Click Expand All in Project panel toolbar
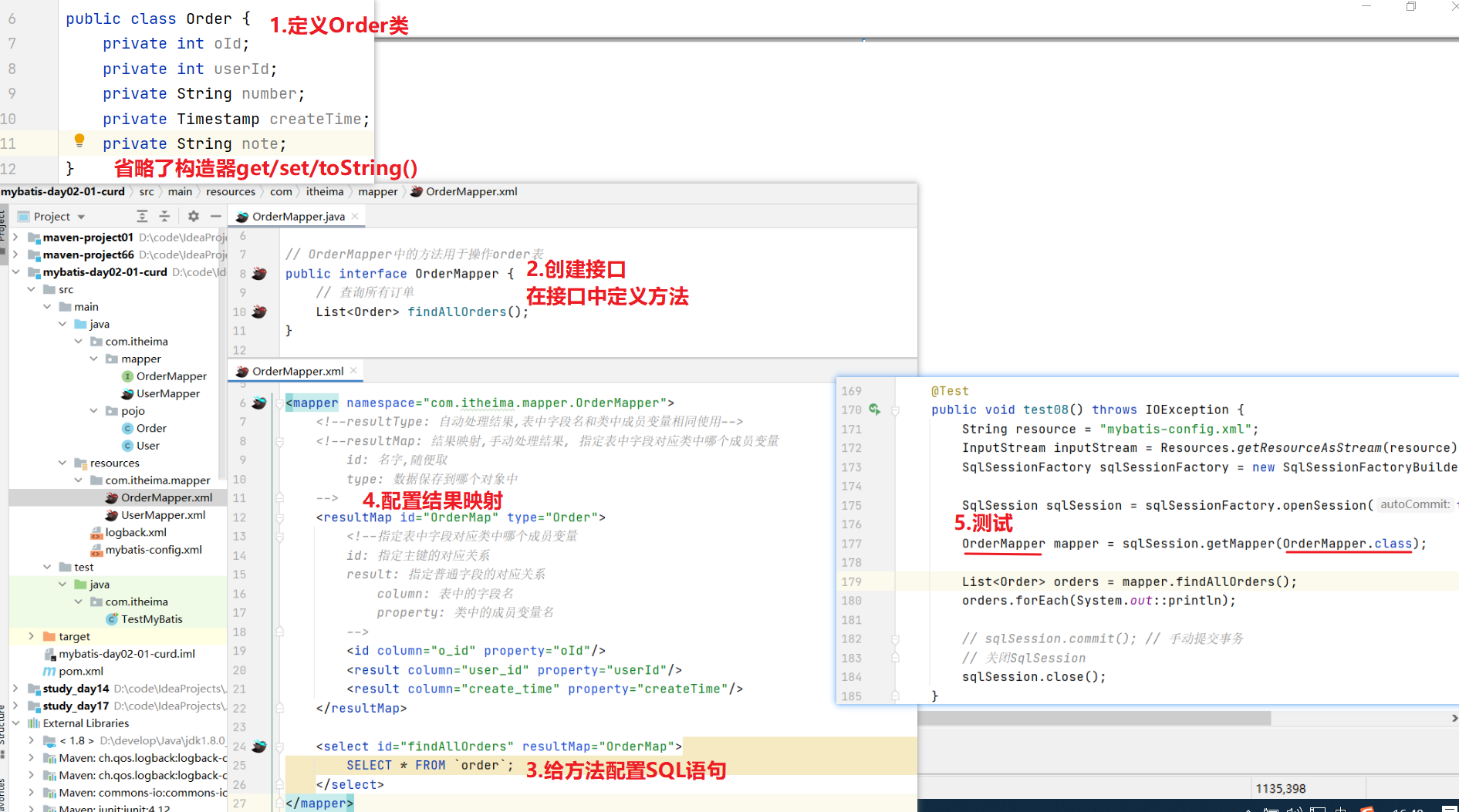Screen dimensions: 1459x812 (142, 217)
